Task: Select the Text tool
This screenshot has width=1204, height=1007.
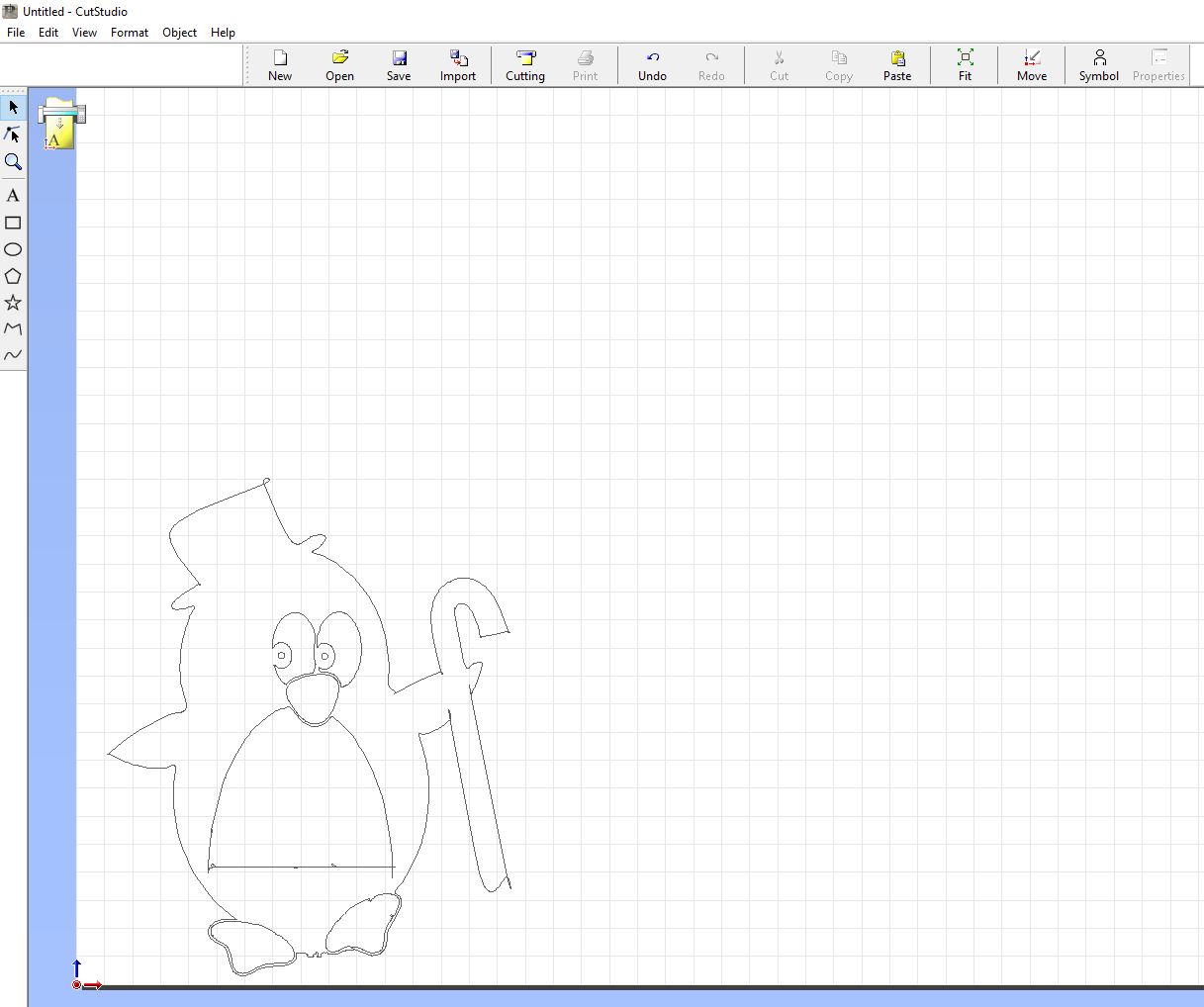Action: (x=13, y=196)
